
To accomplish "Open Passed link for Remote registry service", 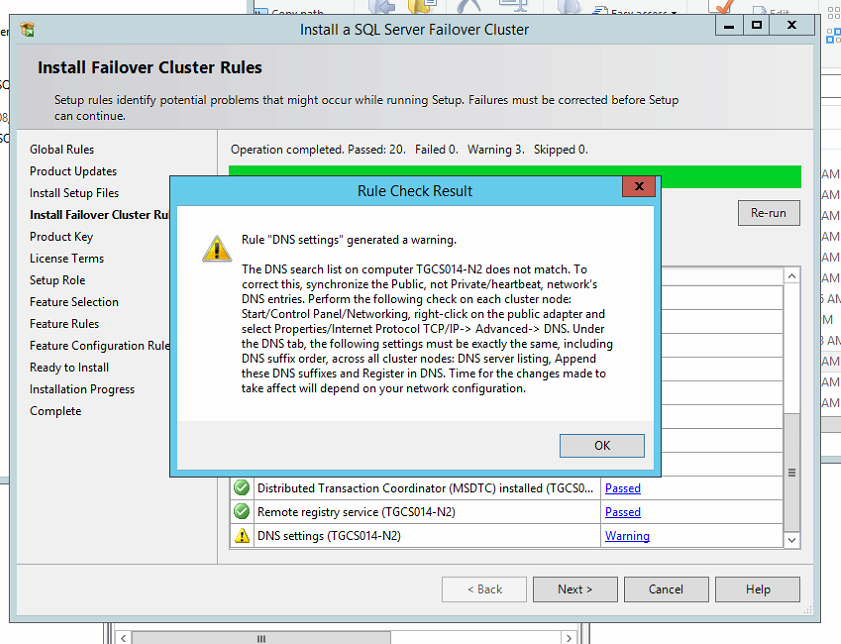I will tap(622, 512).
